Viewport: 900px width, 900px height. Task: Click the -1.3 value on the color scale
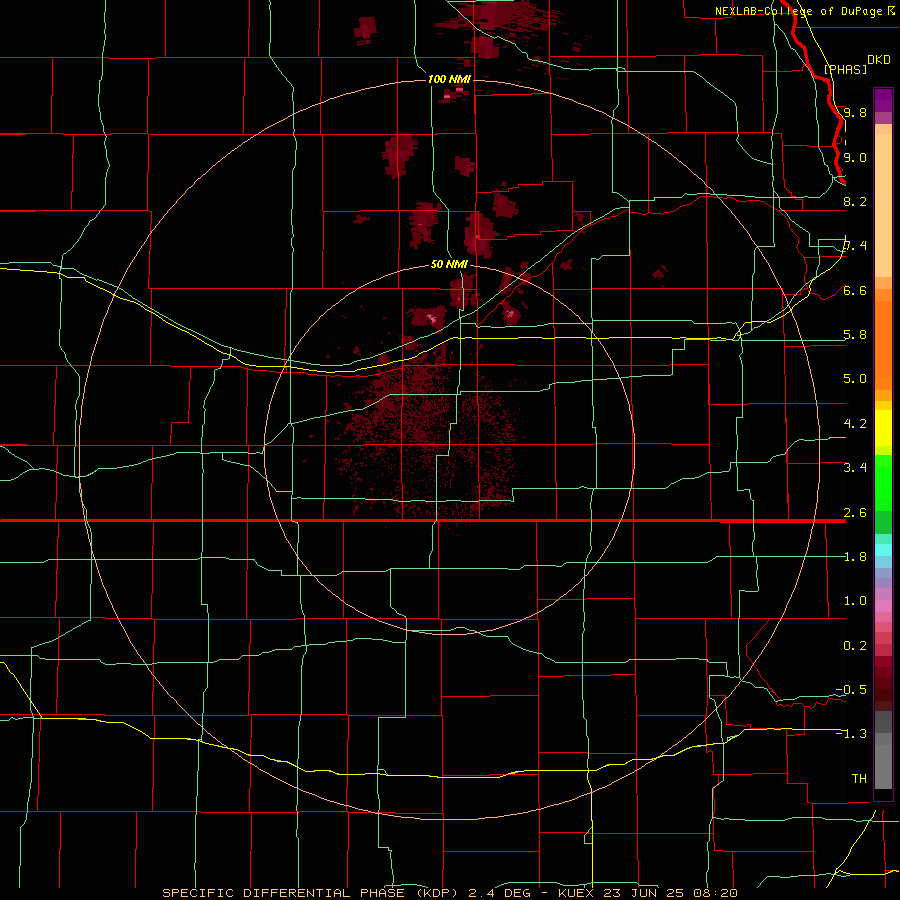pos(851,734)
